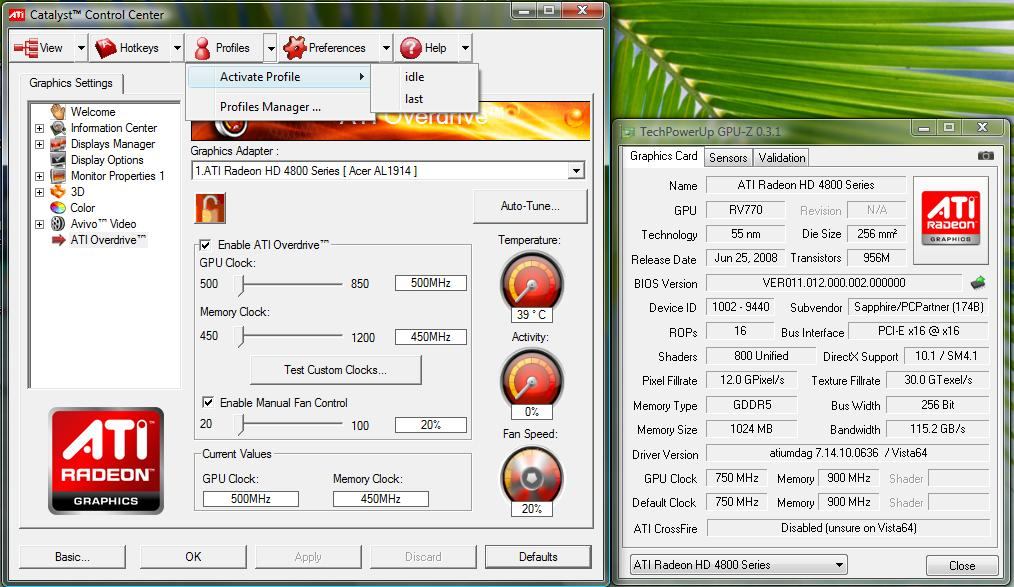Select the GPU-Z Graphics Card tab
Screen dimensions: 1014x587
coord(663,156)
